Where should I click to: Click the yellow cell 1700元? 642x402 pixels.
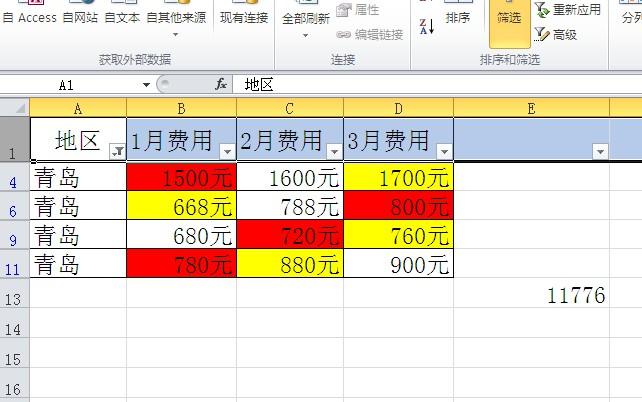[398, 177]
